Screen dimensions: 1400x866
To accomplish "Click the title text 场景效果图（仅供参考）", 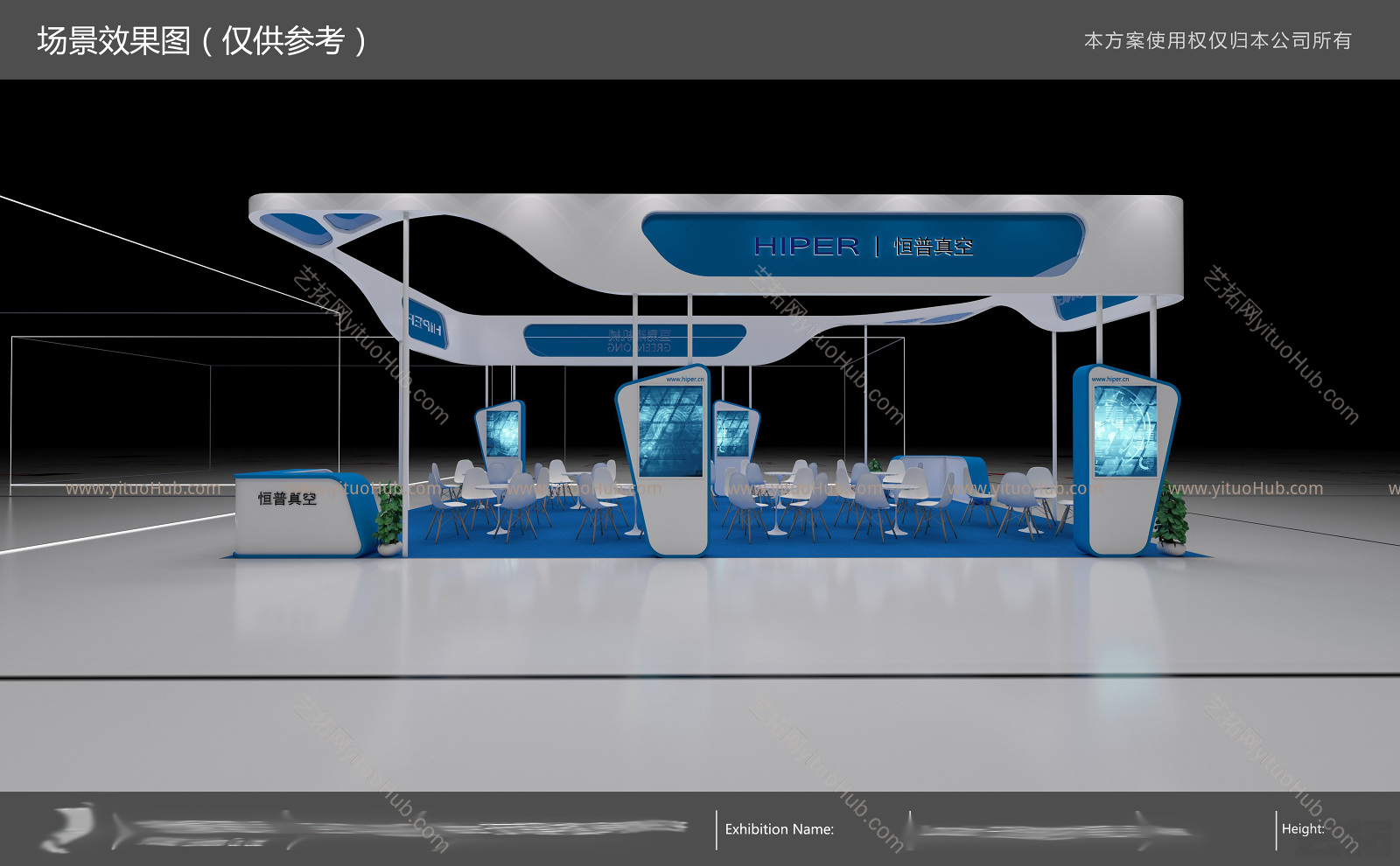I will [x=201, y=41].
